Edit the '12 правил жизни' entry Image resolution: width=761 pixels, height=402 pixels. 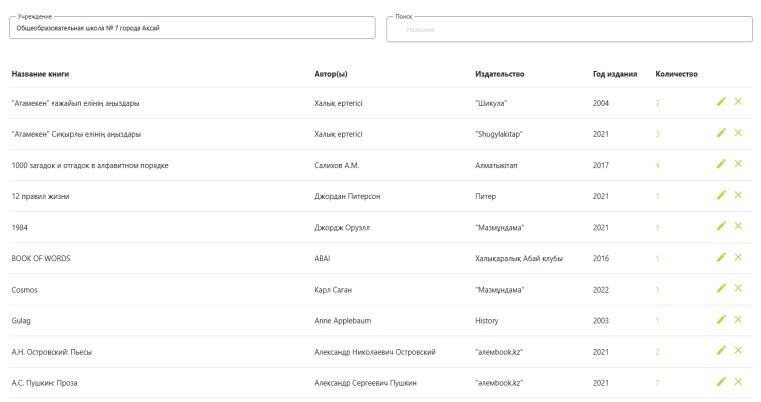coord(721,195)
